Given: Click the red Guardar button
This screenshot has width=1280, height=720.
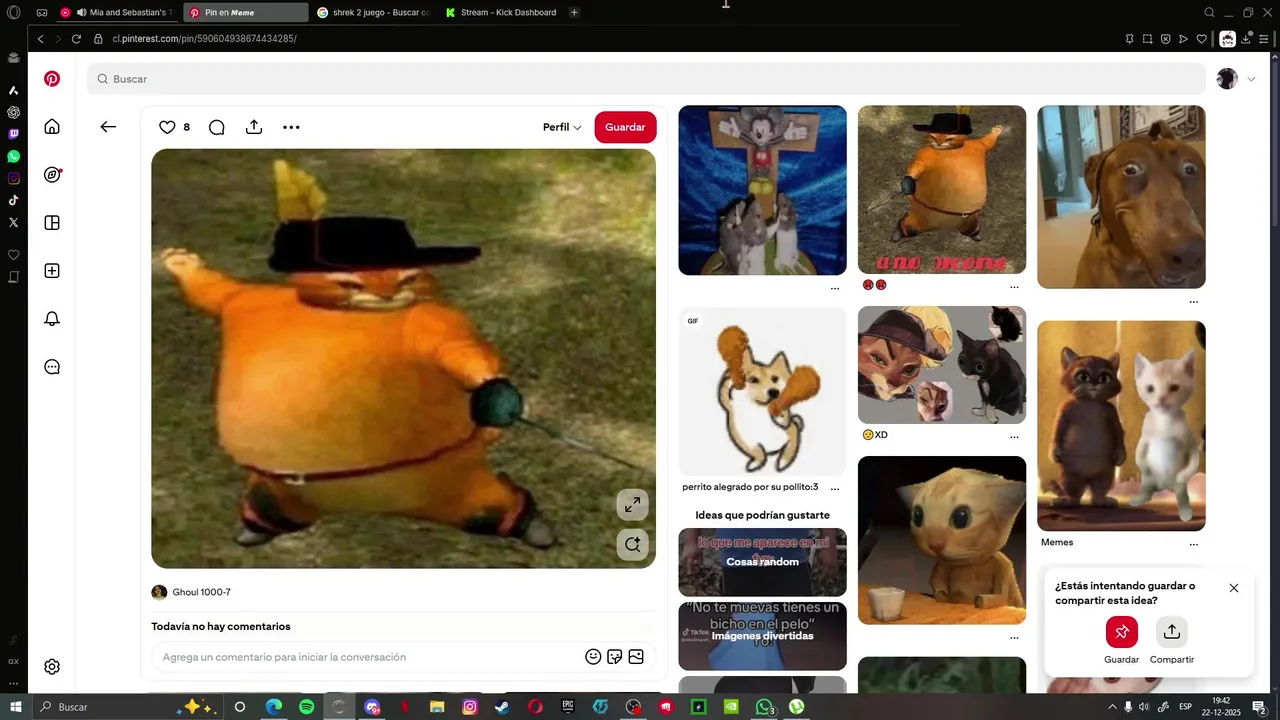Looking at the screenshot, I should click(625, 127).
